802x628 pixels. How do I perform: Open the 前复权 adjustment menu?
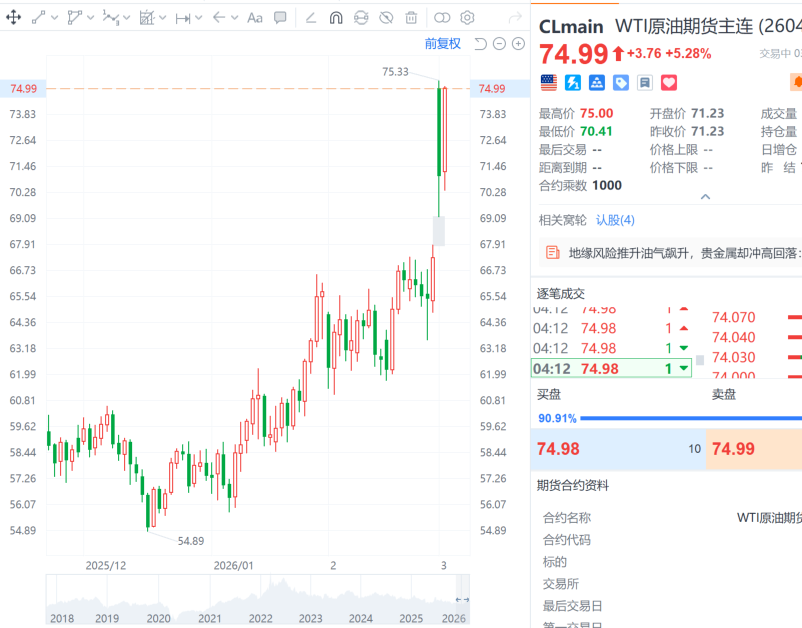tap(442, 43)
